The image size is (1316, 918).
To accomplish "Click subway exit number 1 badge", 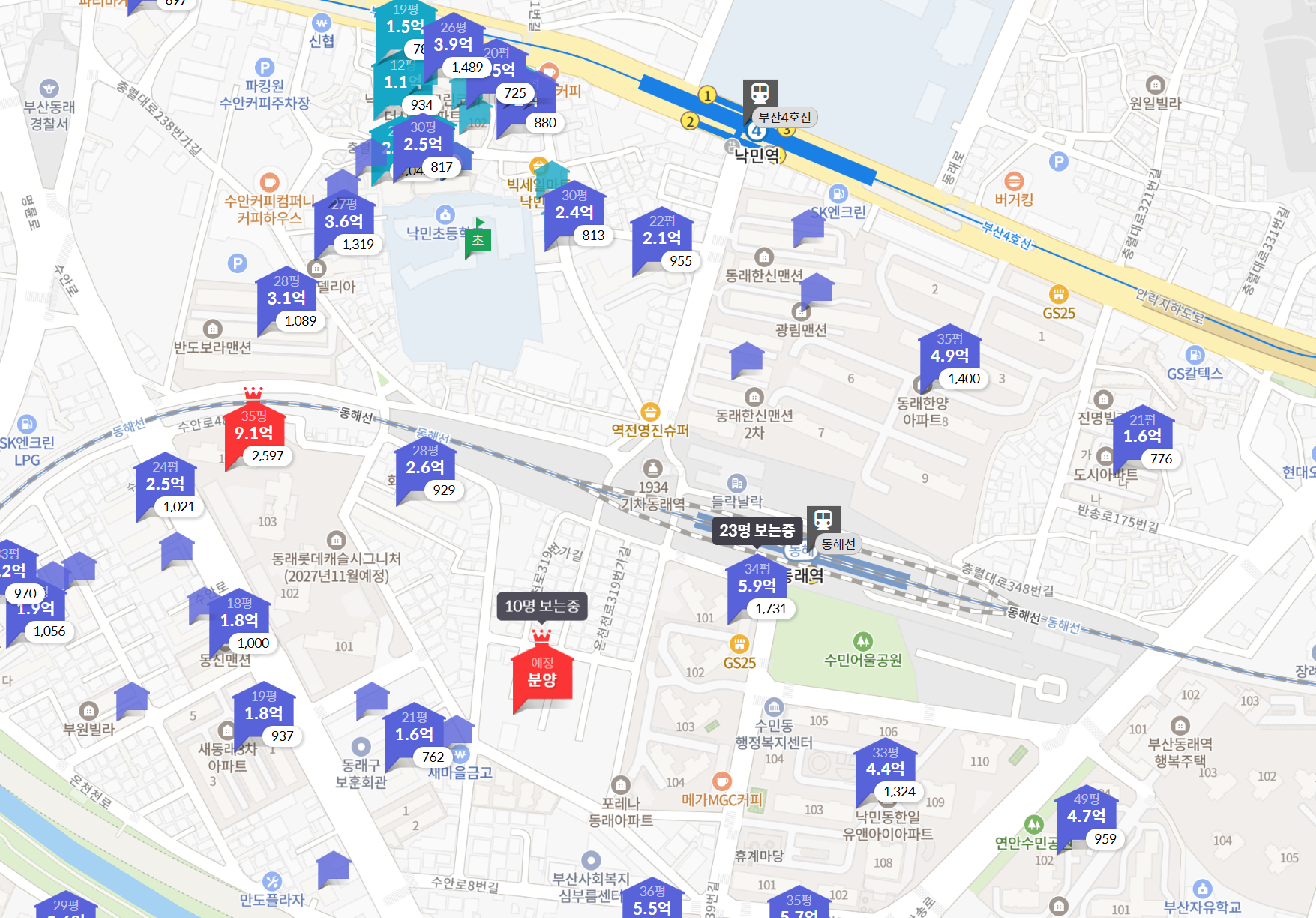I will [x=707, y=95].
